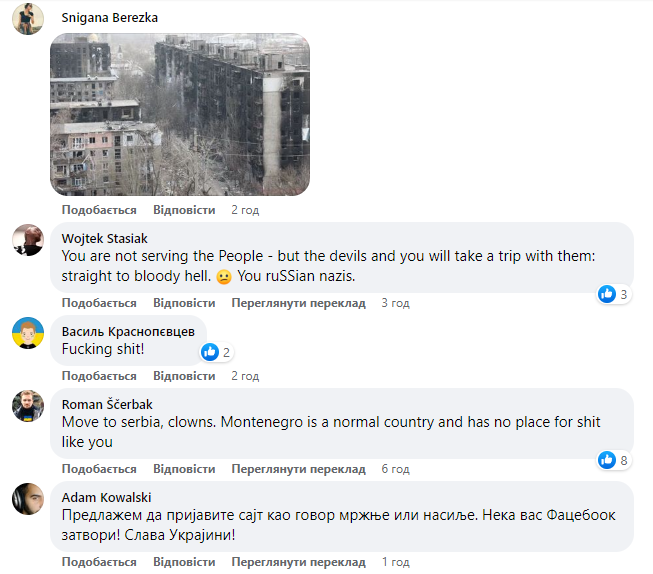Reply to Snigana Berezka's photo comment
653x574 pixels.
coord(184,210)
